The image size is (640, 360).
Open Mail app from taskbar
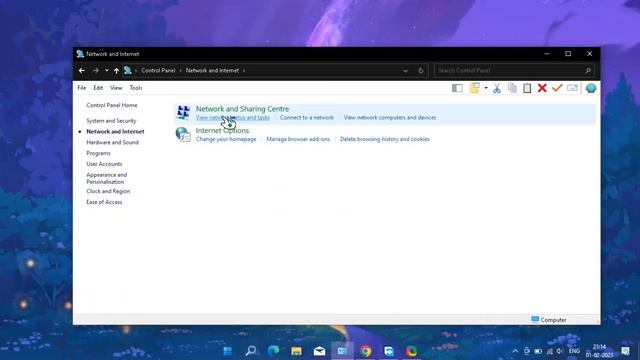pyautogui.click(x=320, y=351)
